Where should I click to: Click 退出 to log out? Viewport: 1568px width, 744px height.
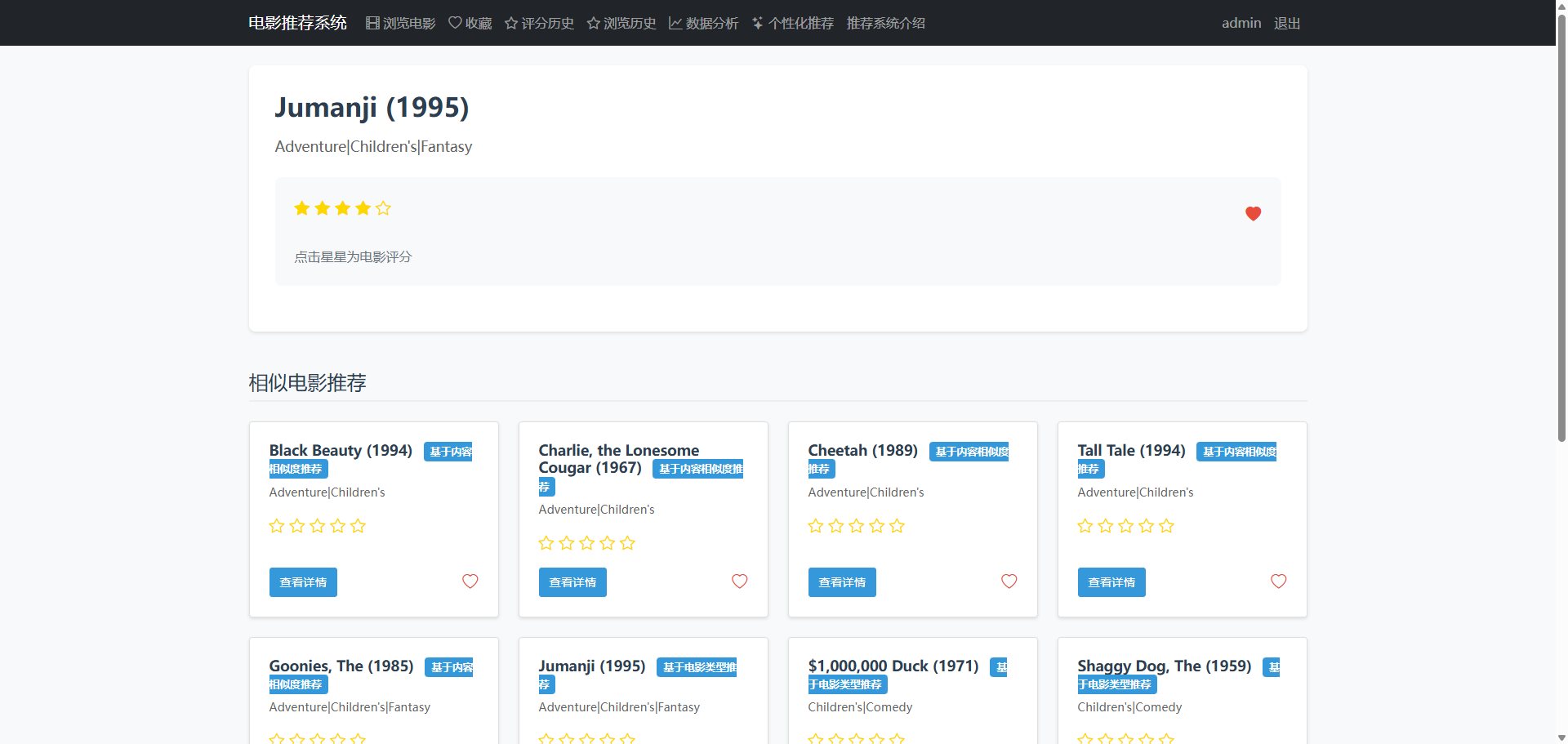[x=1287, y=23]
